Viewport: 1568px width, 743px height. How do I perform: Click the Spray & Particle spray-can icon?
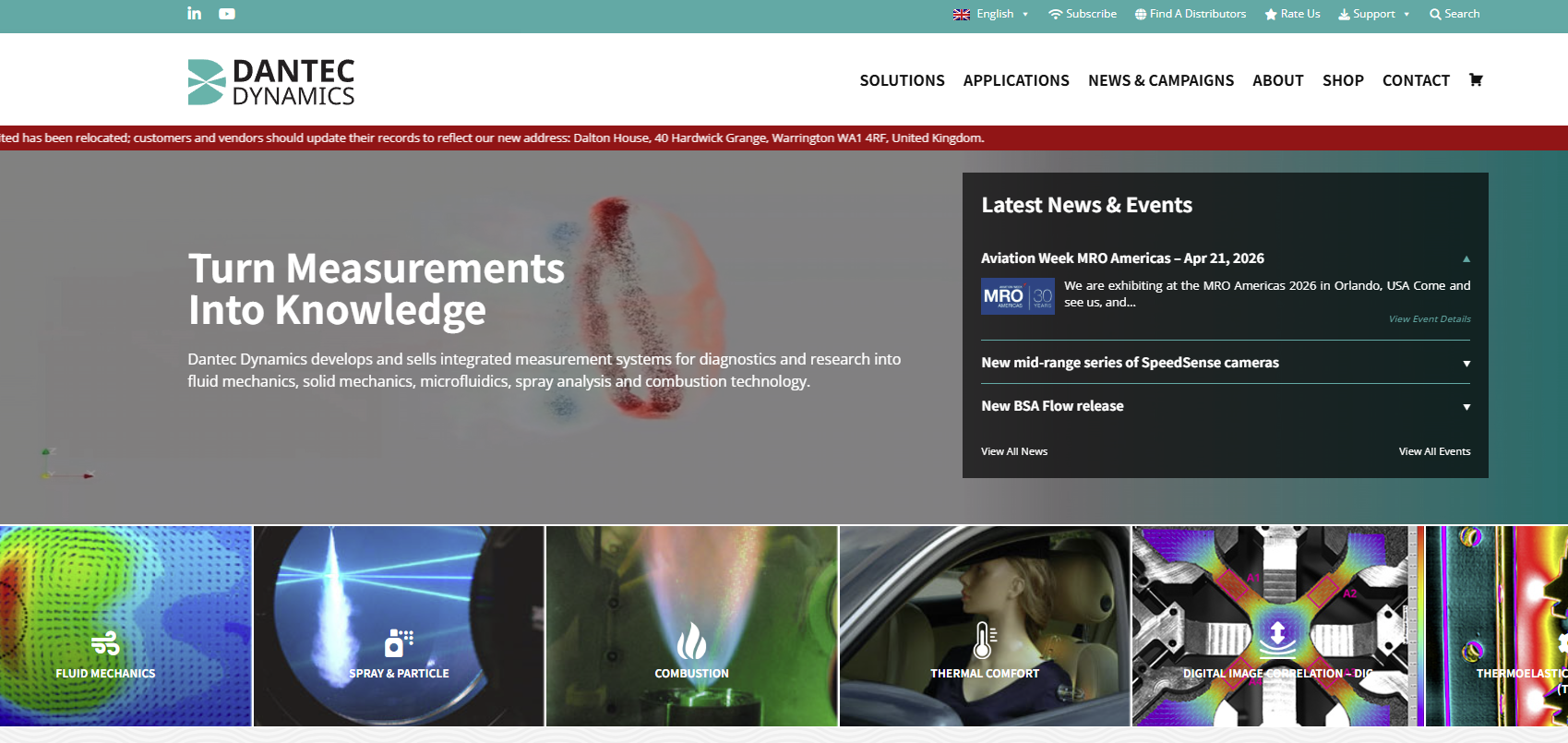(x=399, y=642)
